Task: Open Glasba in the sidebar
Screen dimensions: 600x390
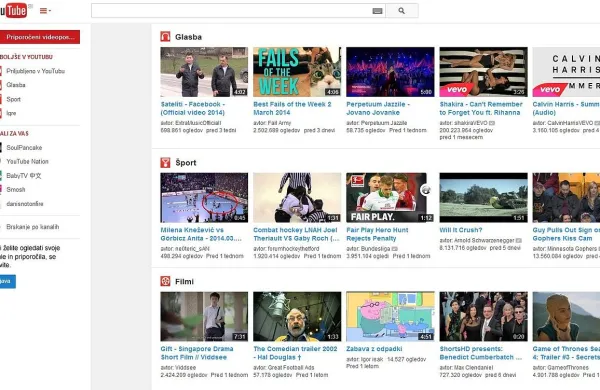Action: click(x=16, y=85)
